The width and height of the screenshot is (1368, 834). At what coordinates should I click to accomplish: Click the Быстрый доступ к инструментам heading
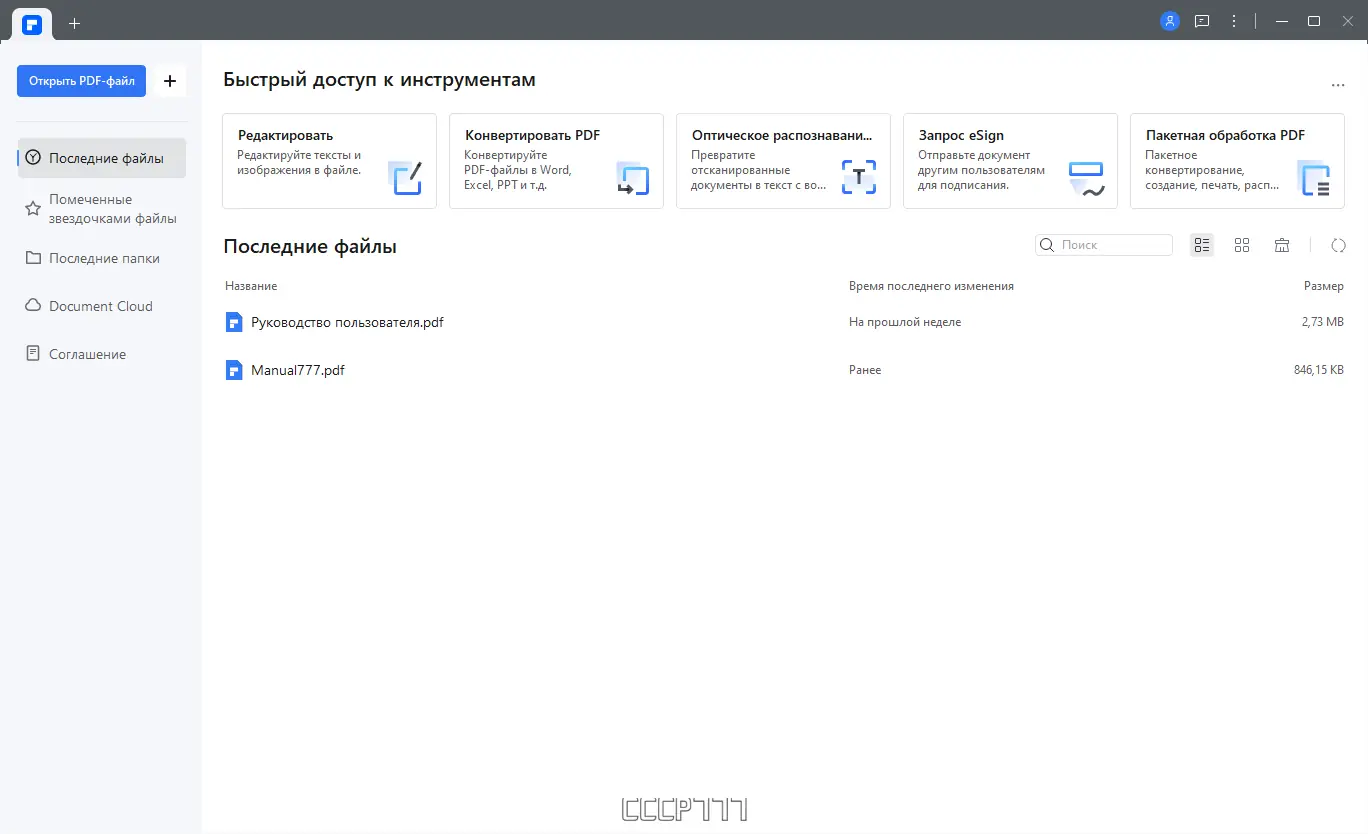[x=380, y=80]
